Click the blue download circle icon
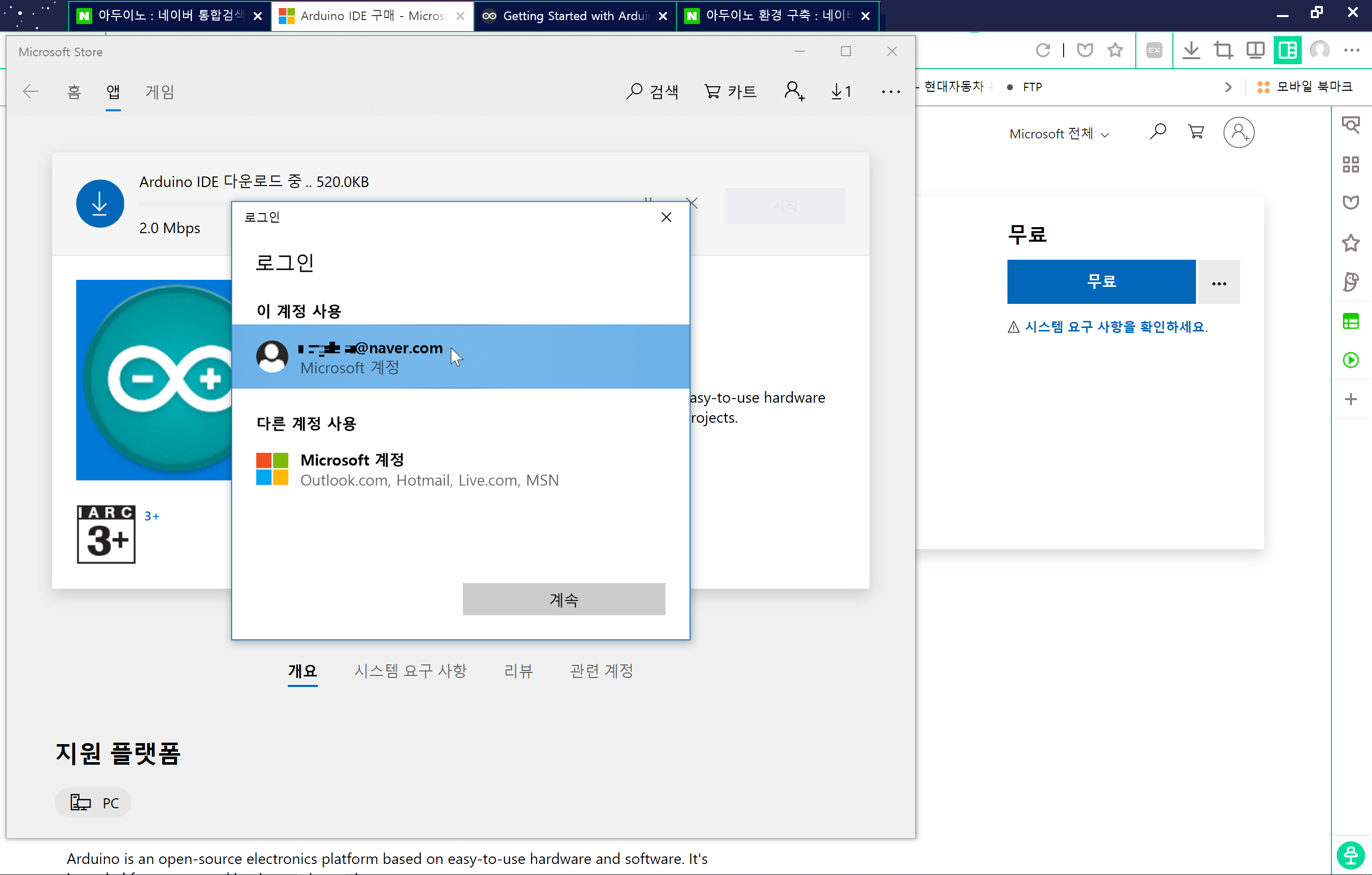 click(x=100, y=204)
